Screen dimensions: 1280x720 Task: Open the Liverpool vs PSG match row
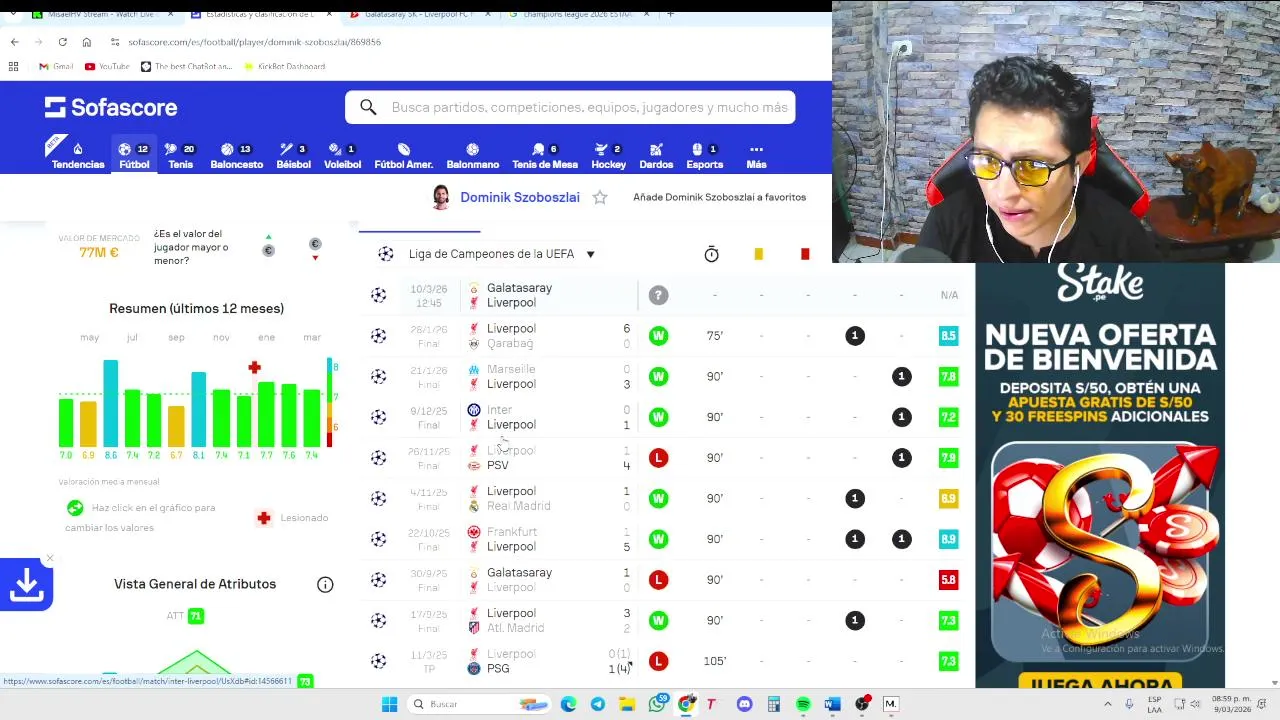coord(664,661)
